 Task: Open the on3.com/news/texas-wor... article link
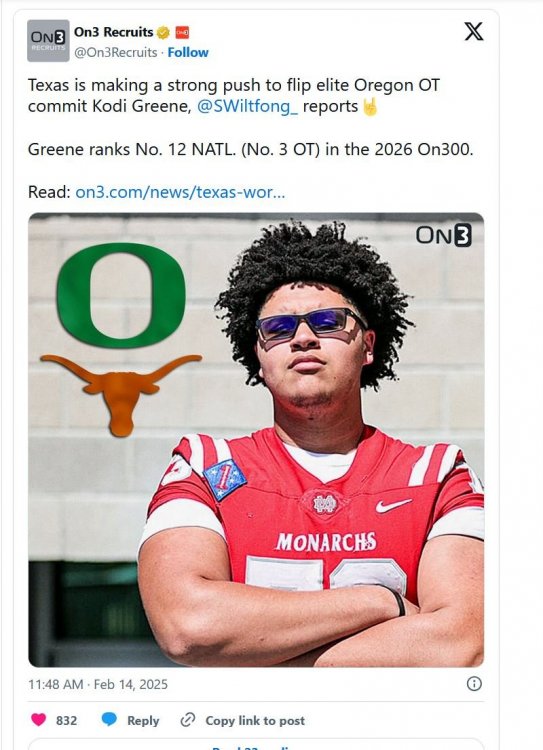180,192
